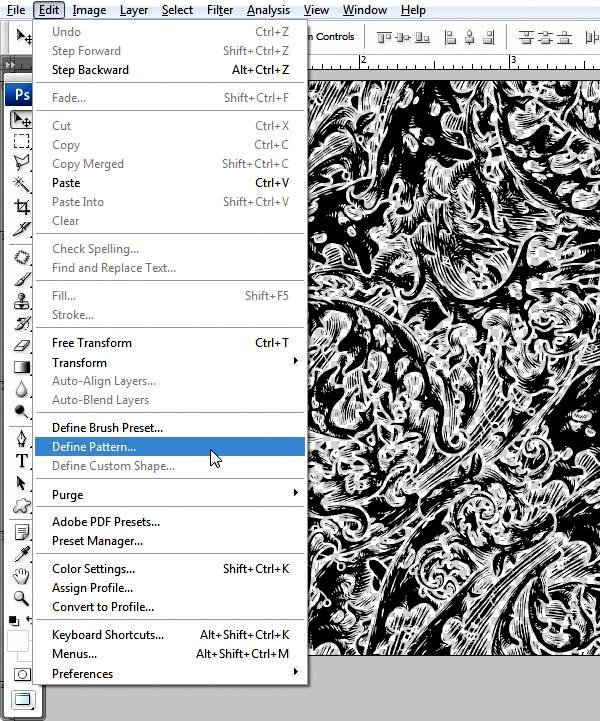Toggle Quick Mask mode

pos(22,674)
